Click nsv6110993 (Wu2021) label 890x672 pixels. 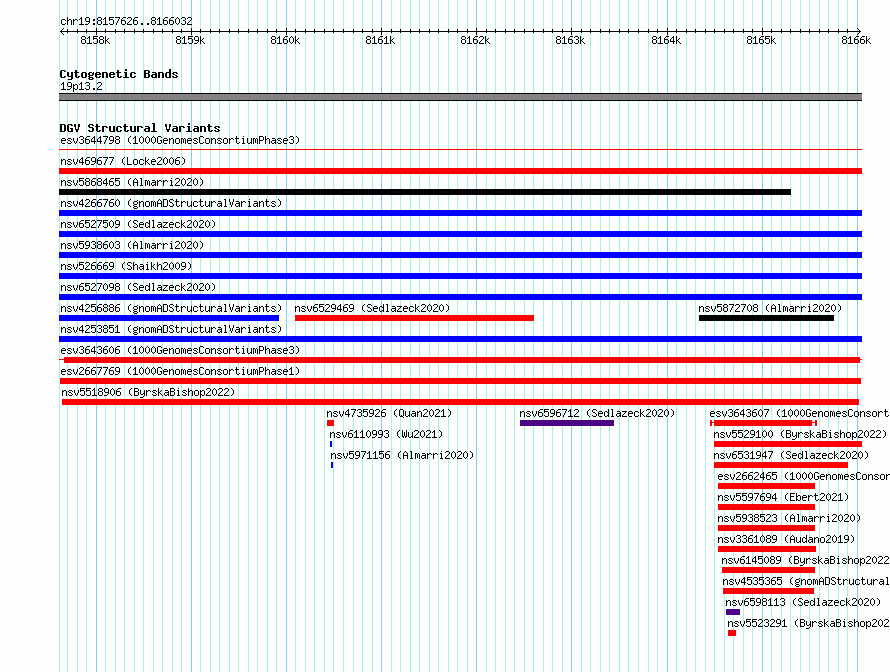(x=386, y=434)
